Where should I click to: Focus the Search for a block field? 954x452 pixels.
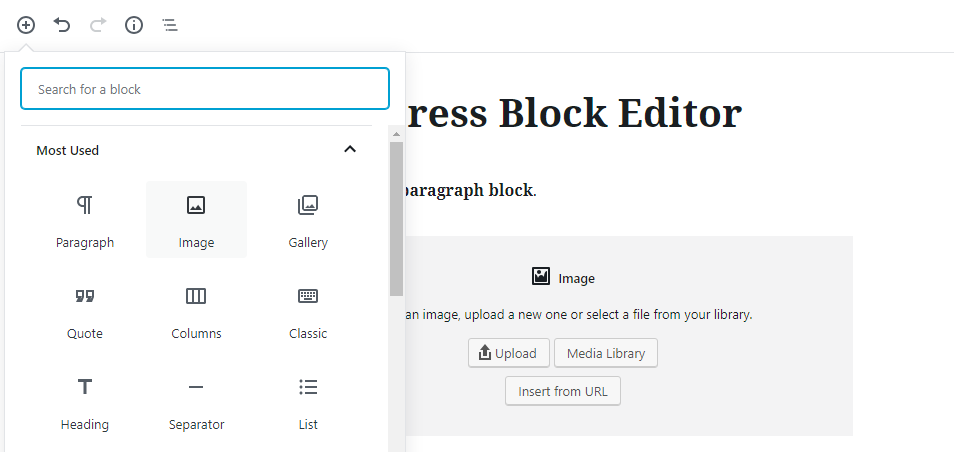pos(205,89)
